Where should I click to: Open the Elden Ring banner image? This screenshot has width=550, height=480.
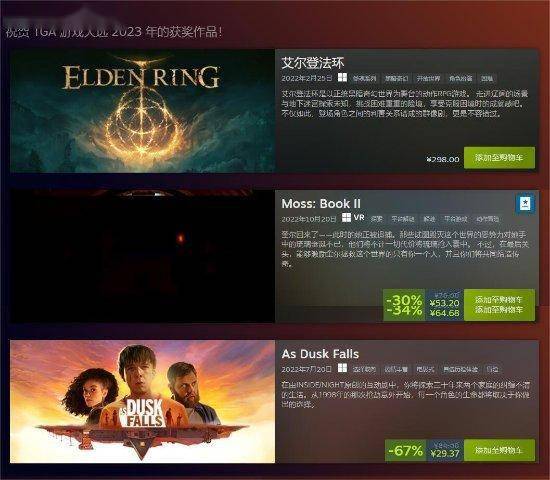pyautogui.click(x=142, y=111)
